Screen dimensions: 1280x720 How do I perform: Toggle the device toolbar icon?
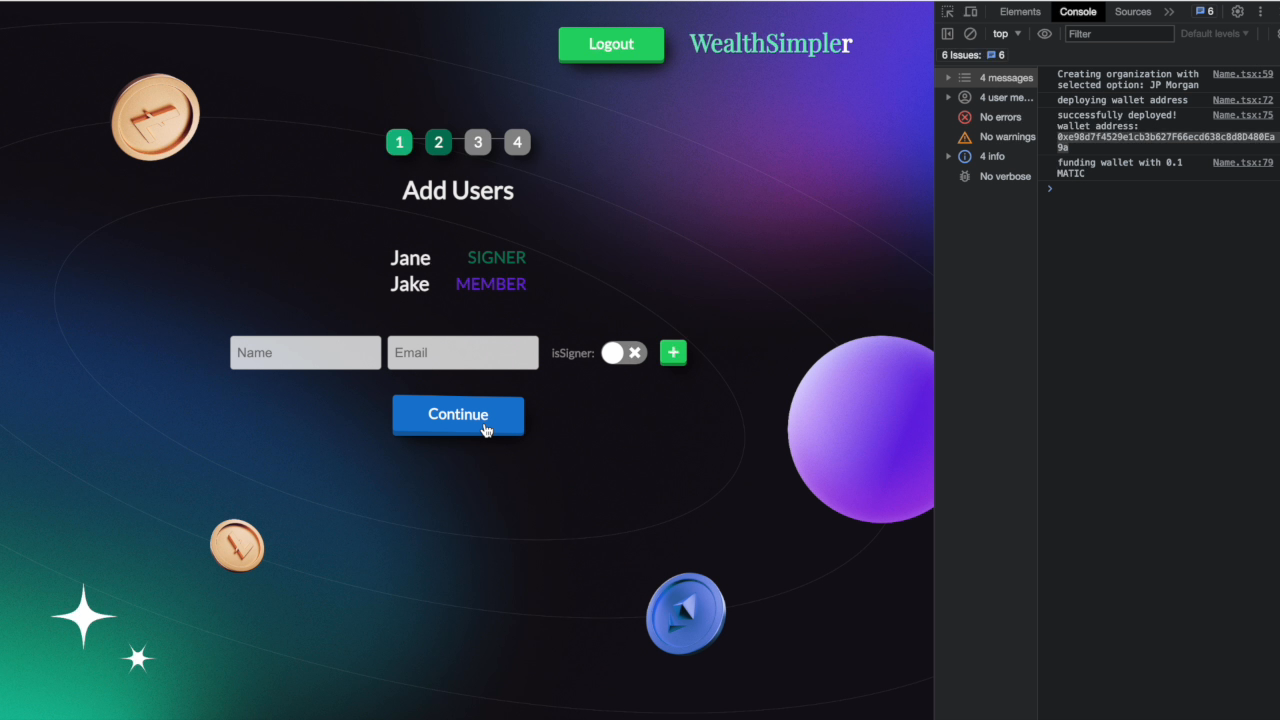pyautogui.click(x=970, y=12)
